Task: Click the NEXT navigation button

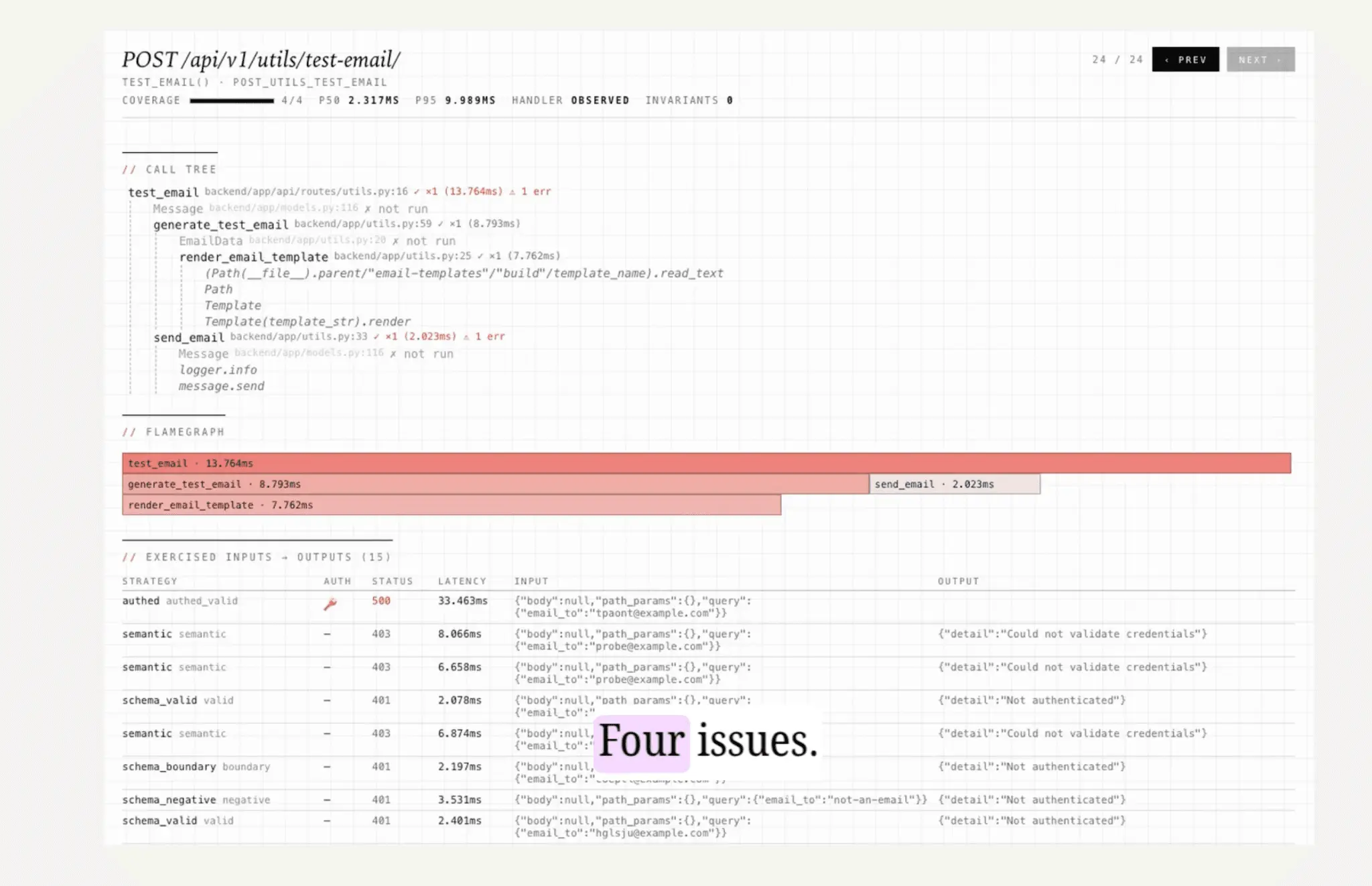Action: (x=1260, y=60)
